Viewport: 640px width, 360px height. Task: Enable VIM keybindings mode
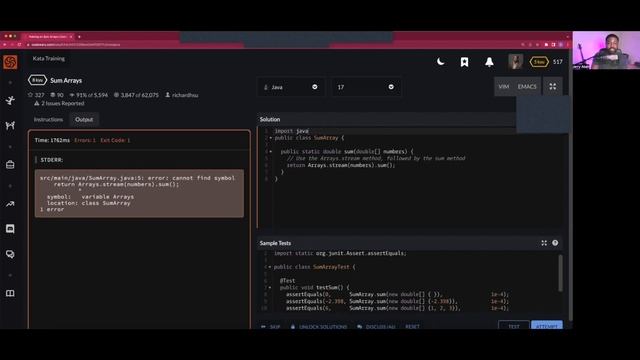(x=504, y=87)
